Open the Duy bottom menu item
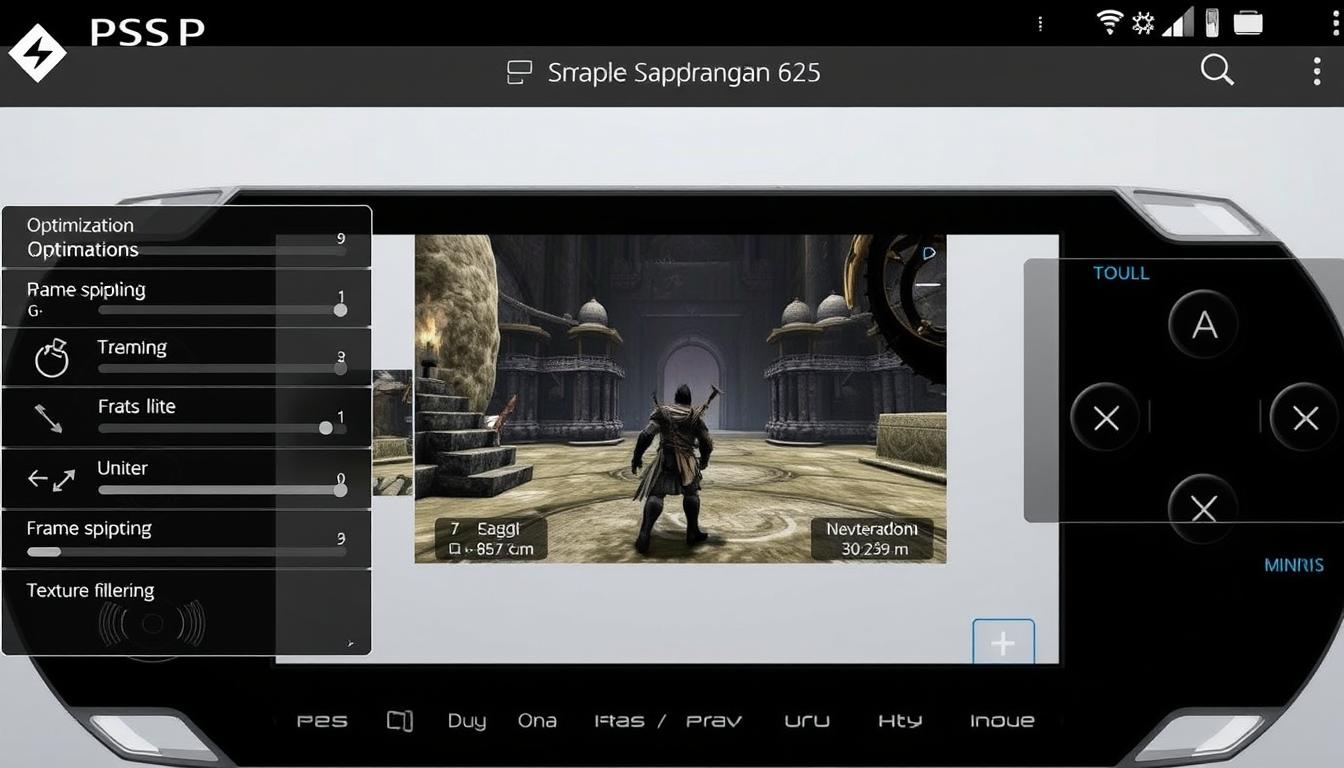1344x768 pixels. tap(466, 721)
